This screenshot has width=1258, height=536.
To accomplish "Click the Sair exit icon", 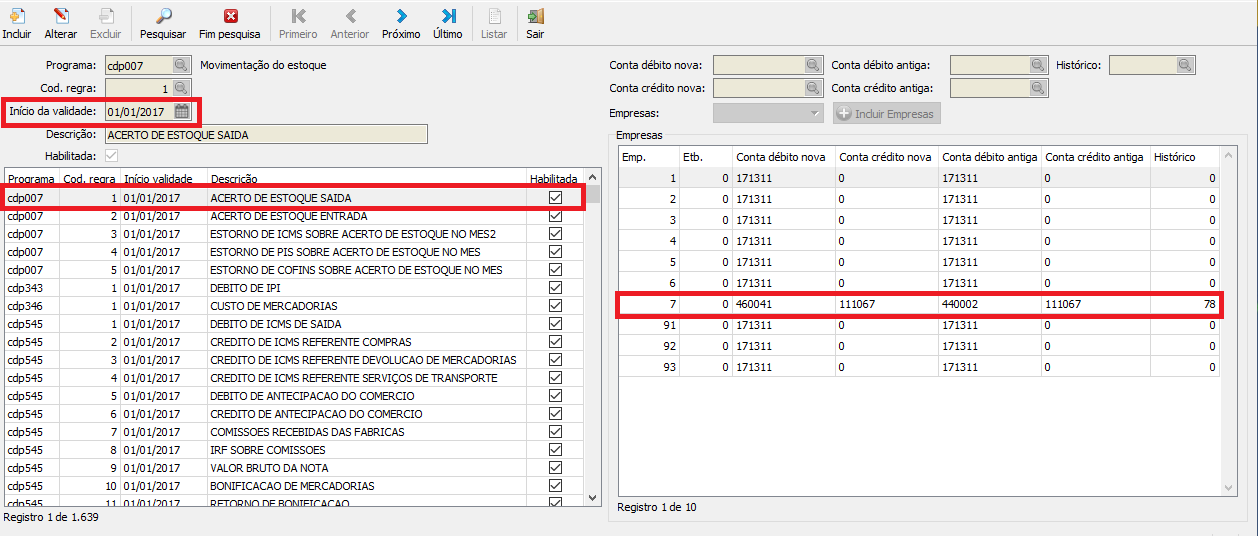I will (535, 17).
